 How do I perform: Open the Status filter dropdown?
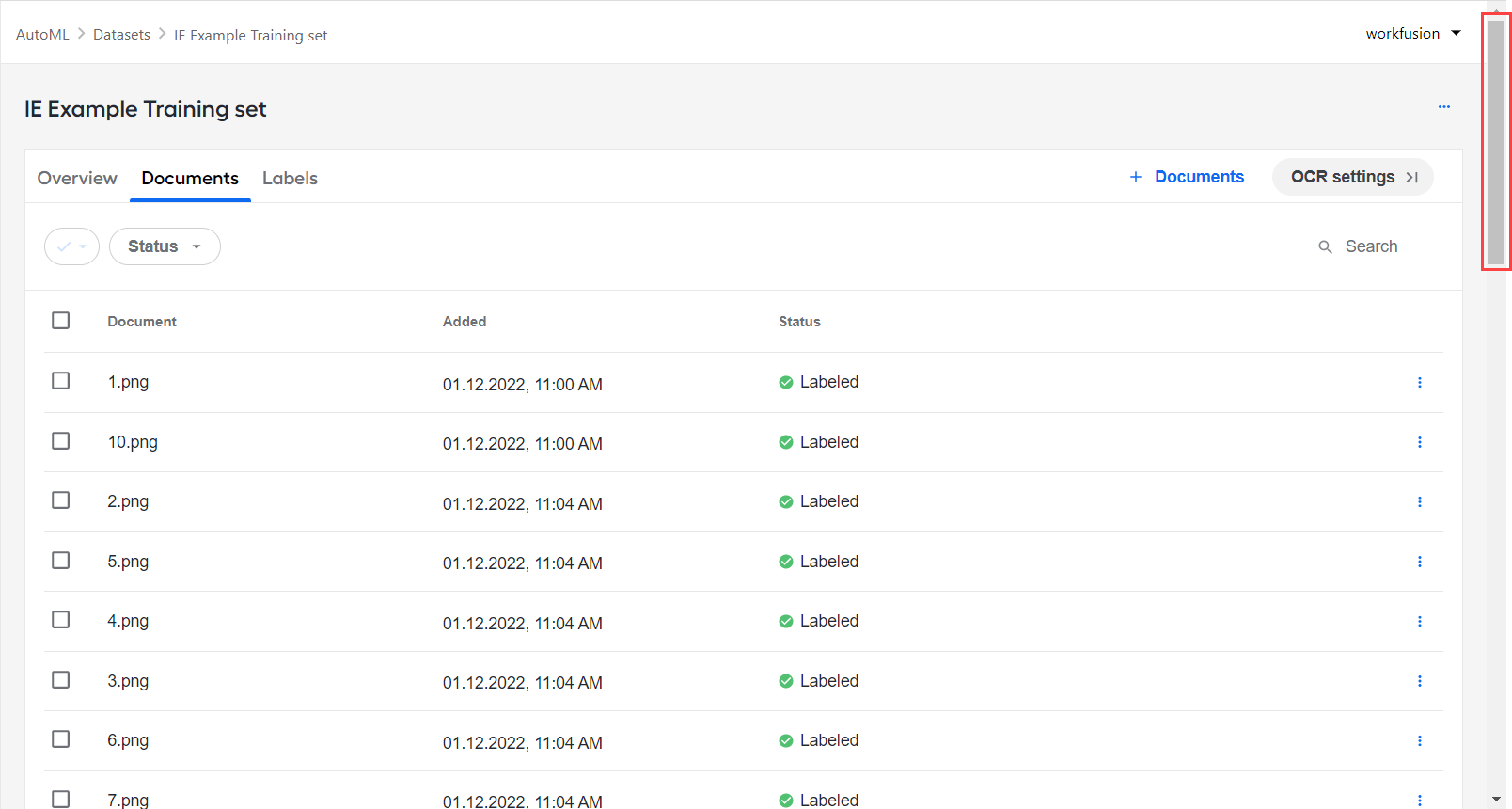165,246
